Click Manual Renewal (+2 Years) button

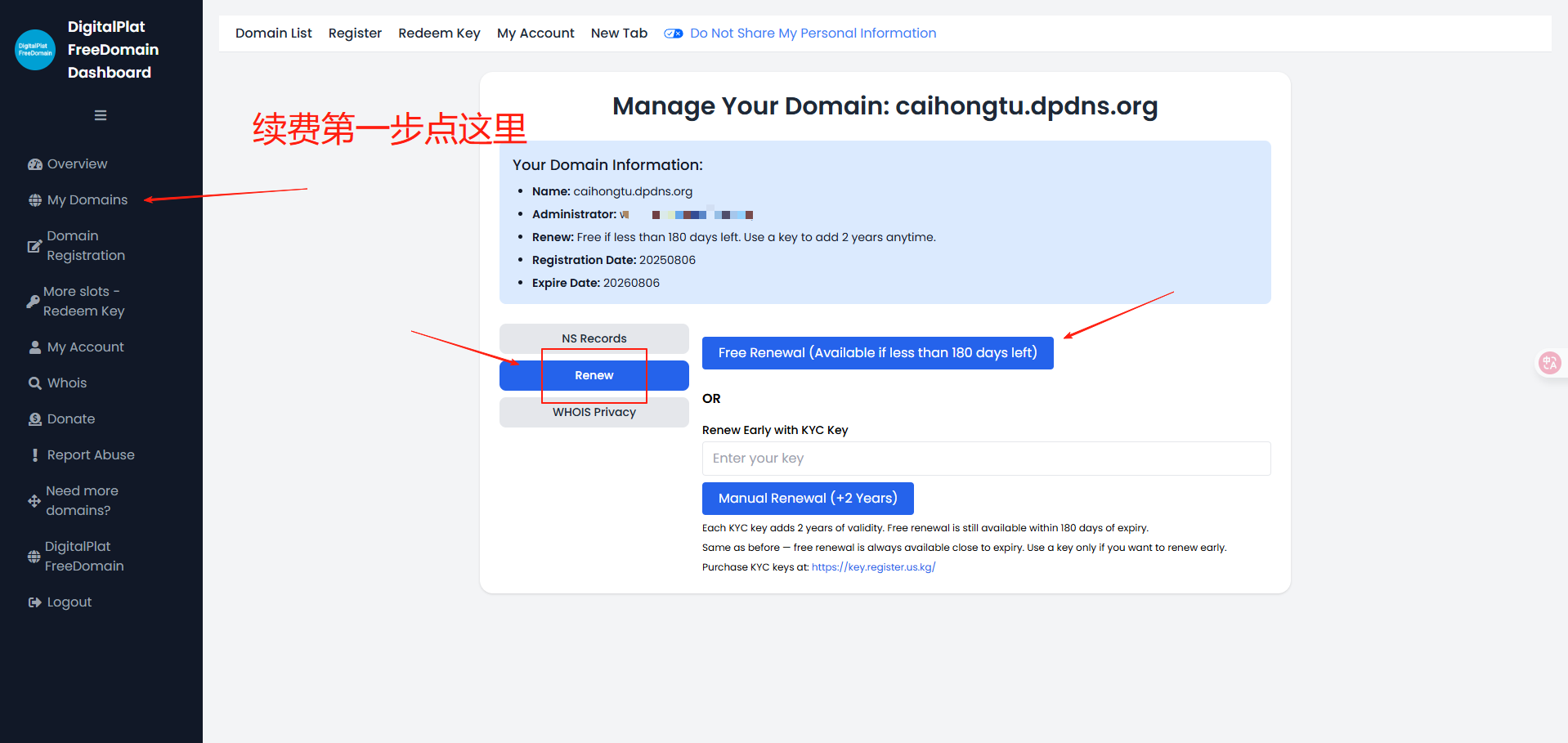(x=808, y=499)
